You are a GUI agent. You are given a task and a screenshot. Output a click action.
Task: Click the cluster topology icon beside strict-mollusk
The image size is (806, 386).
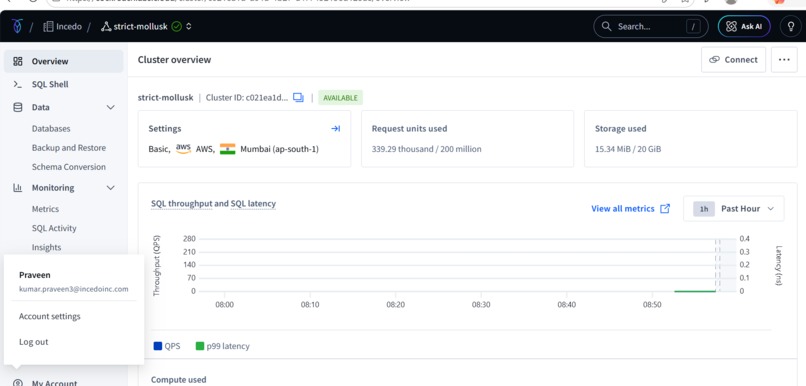(106, 27)
